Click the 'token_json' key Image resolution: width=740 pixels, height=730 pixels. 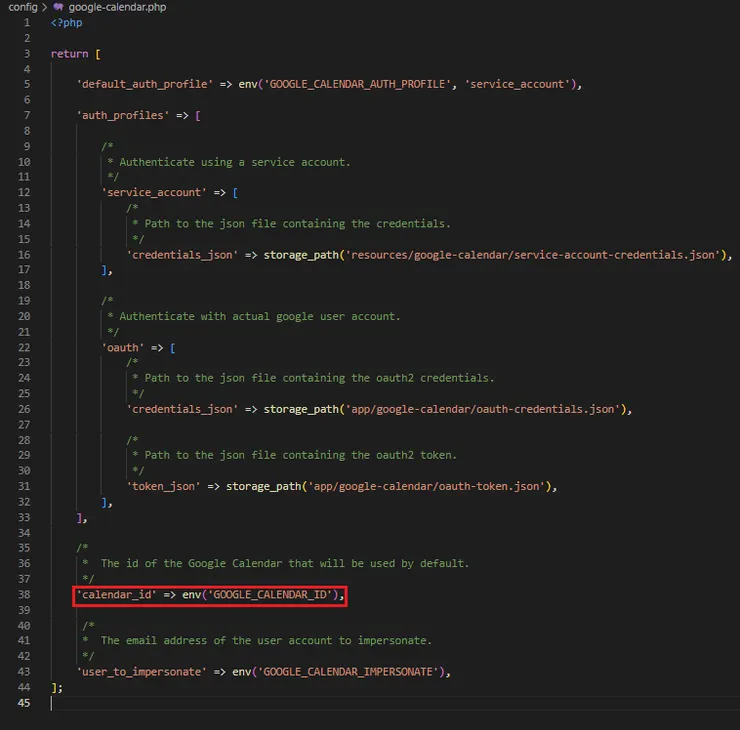pyautogui.click(x=163, y=487)
